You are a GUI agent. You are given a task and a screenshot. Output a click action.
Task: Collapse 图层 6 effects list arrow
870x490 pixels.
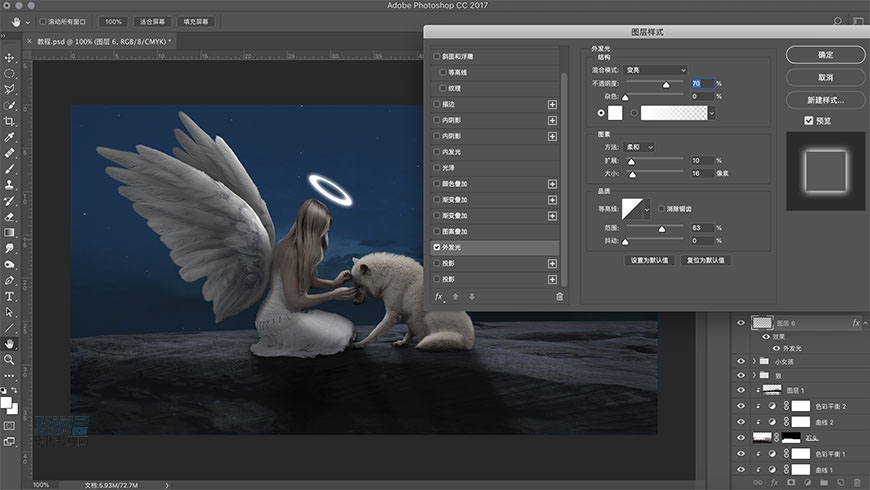point(865,323)
